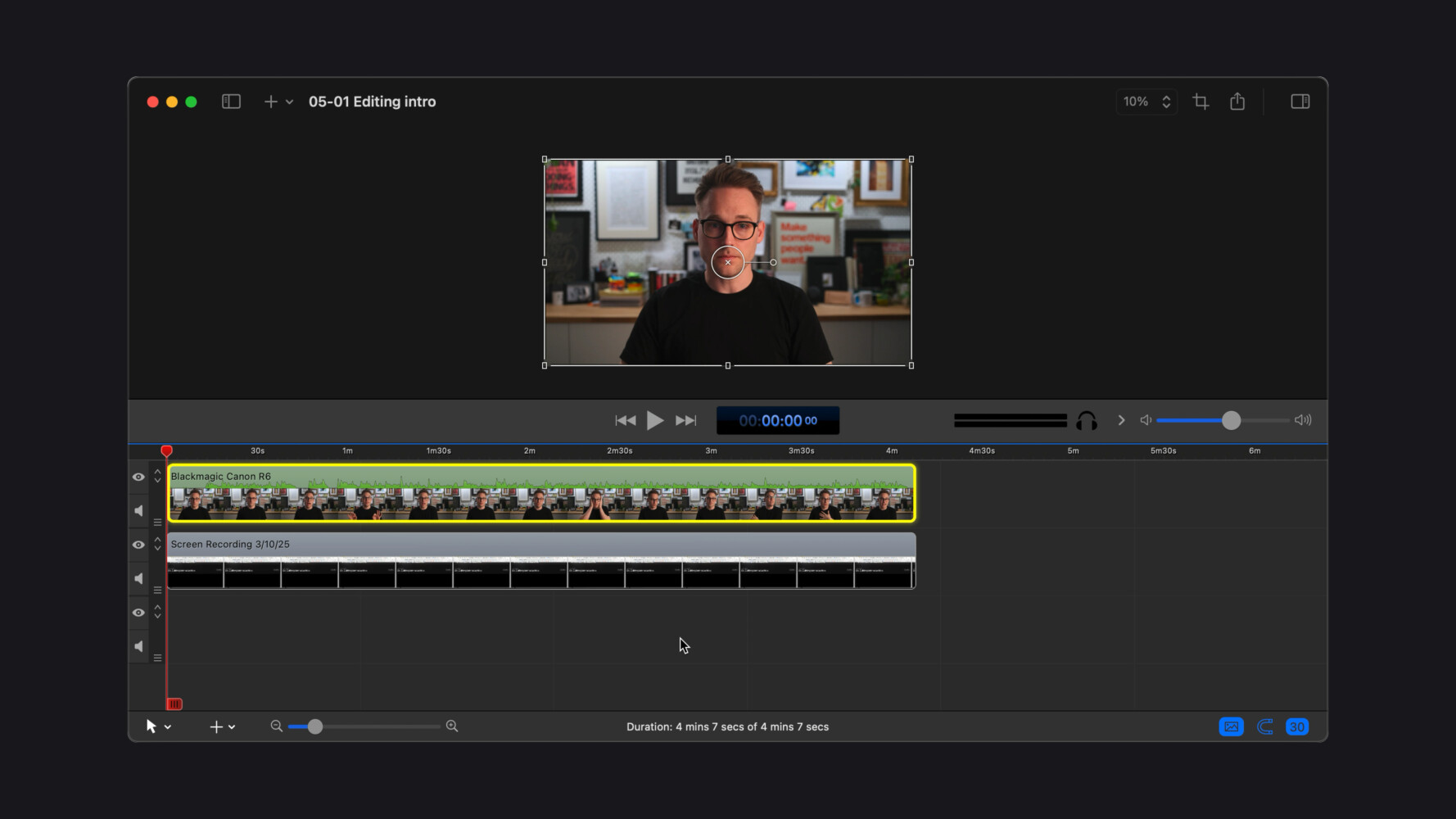
Task: Open the share export icon
Action: pyautogui.click(x=1237, y=101)
